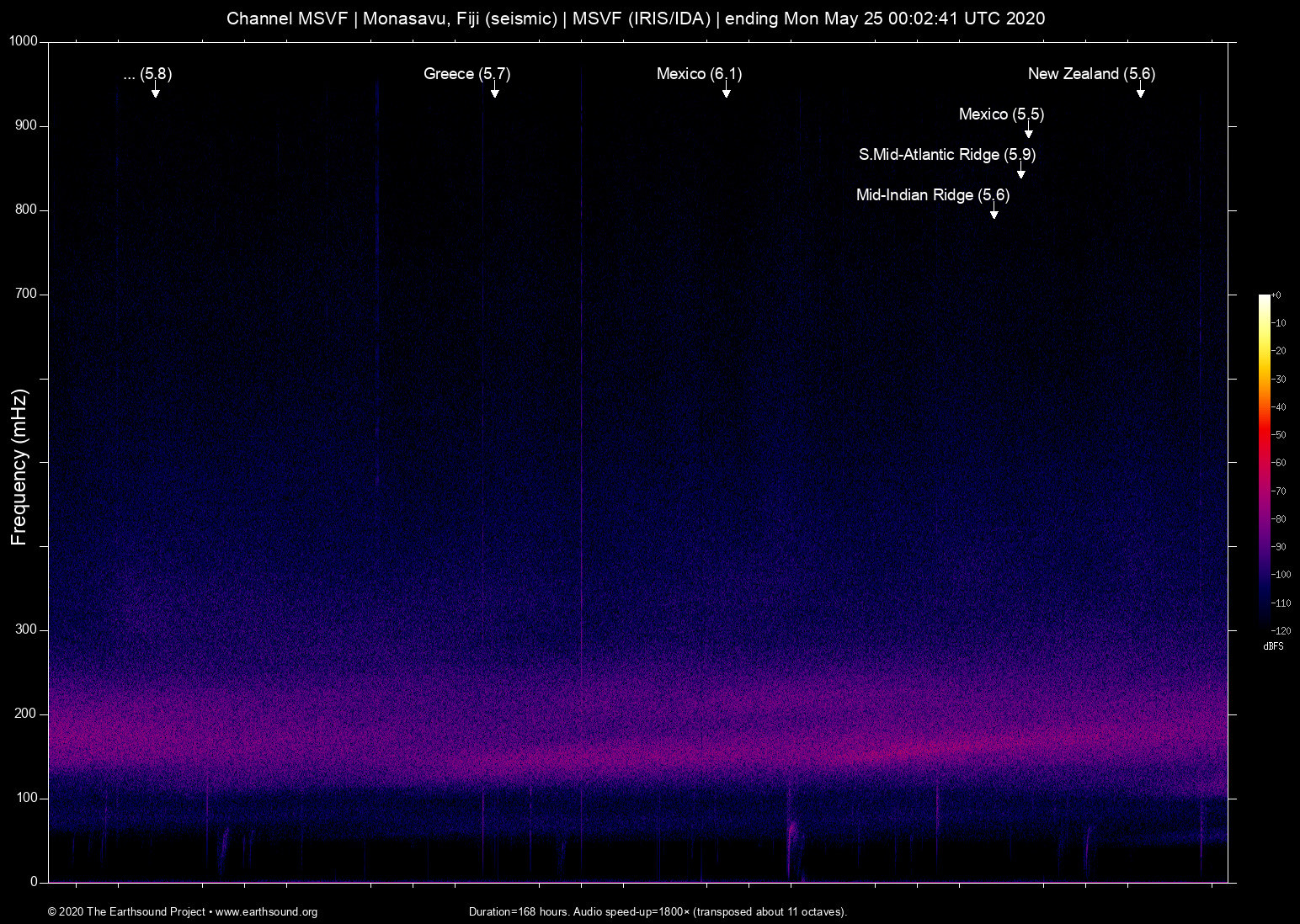The height and width of the screenshot is (924, 1300).
Task: Select the dBFS unit label
Action: (x=1274, y=646)
